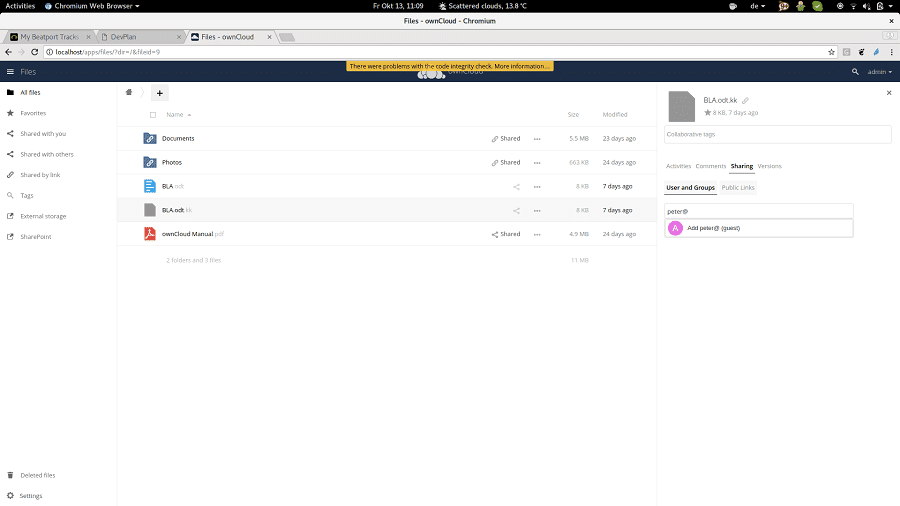
Task: Open GNOME Activities overview
Action: [20, 6]
